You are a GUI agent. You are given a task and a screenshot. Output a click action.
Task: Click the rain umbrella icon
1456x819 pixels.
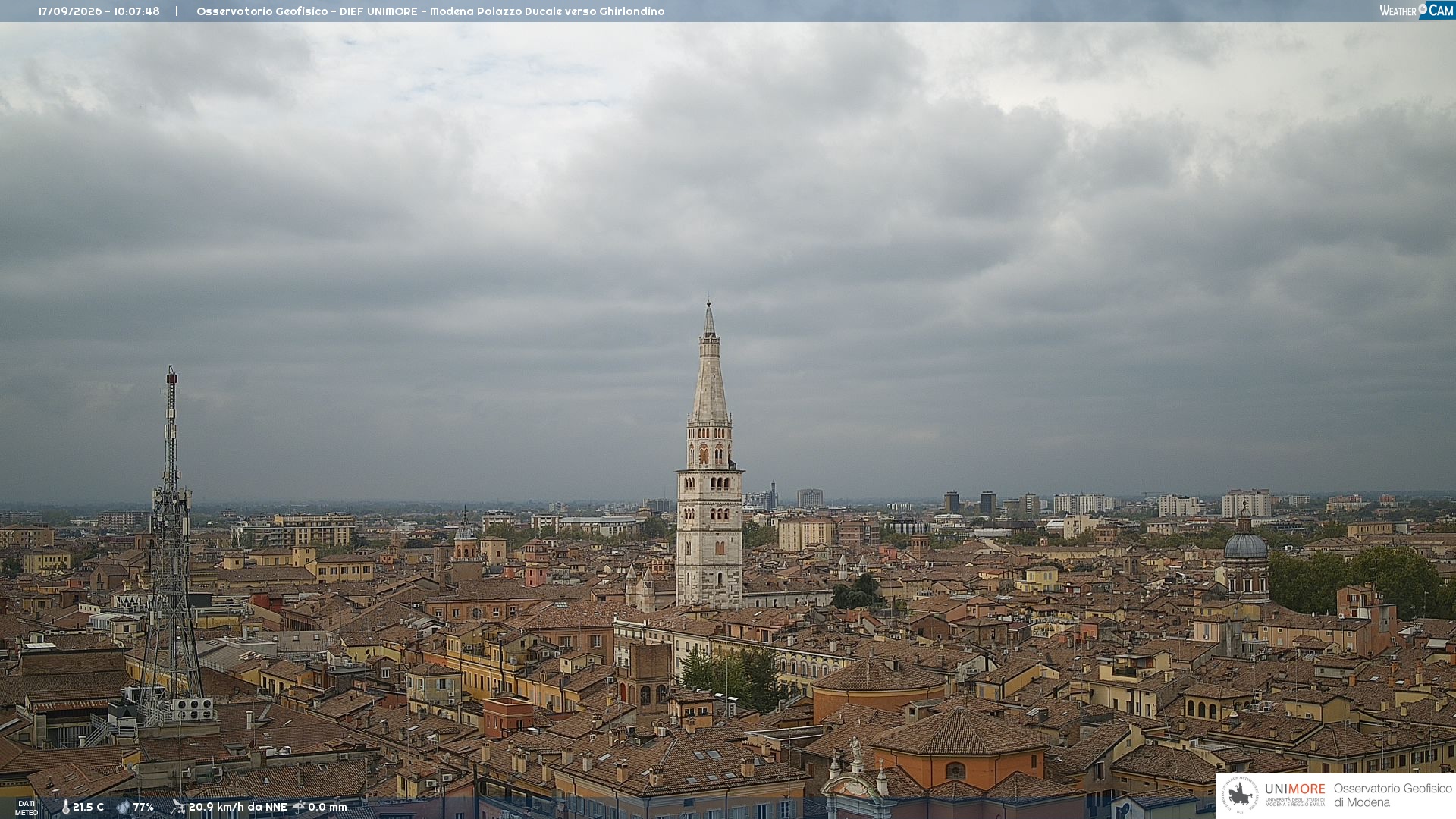coord(299,807)
